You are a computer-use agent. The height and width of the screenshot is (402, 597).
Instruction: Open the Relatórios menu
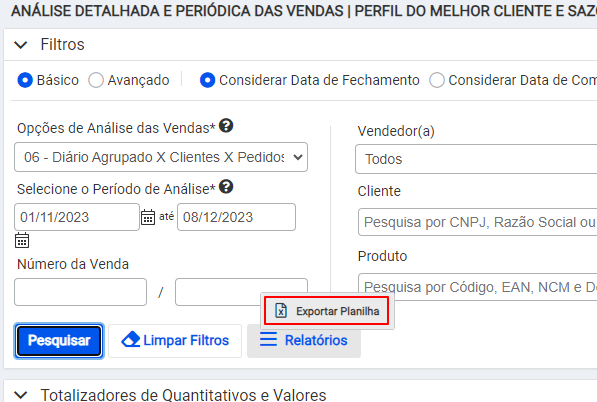(x=304, y=340)
